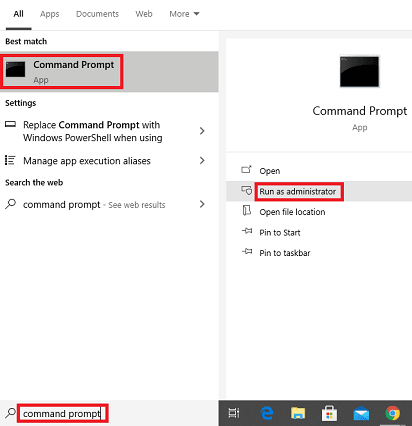The height and width of the screenshot is (426, 412).
Task: Launch Microsoft Edge from the taskbar
Action: tap(267, 413)
